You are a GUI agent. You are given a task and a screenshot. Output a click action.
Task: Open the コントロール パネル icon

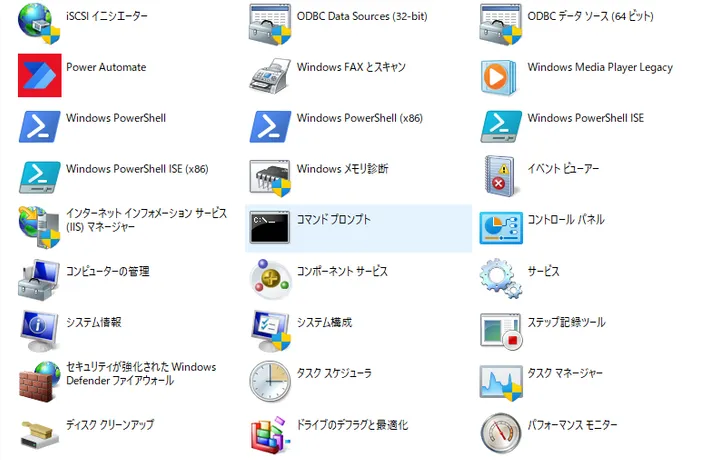click(x=501, y=228)
